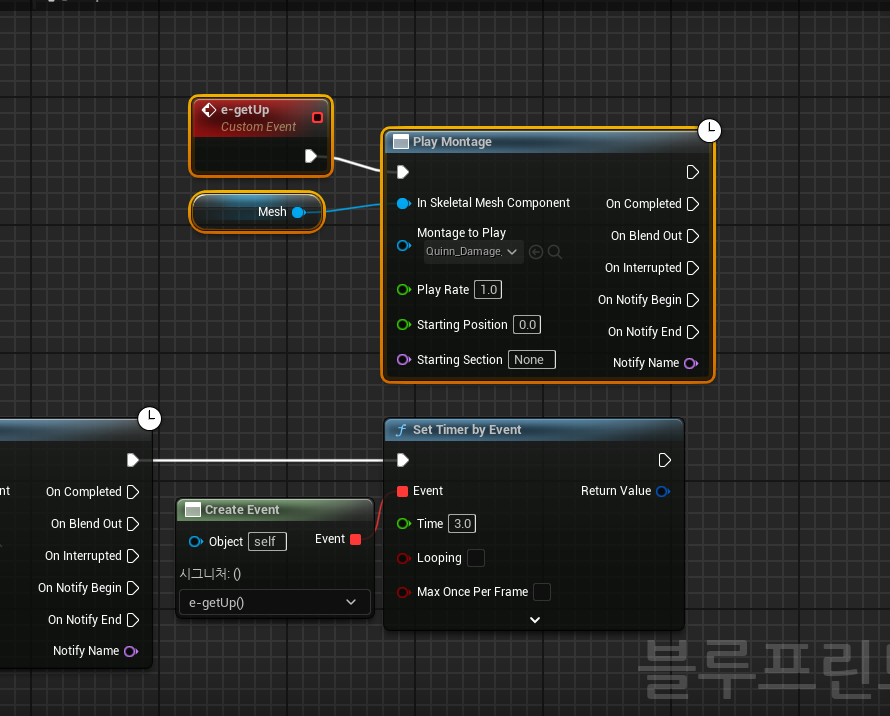Viewport: 890px width, 716px height.
Task: Click the Play Rate value field 1.0
Action: point(488,290)
